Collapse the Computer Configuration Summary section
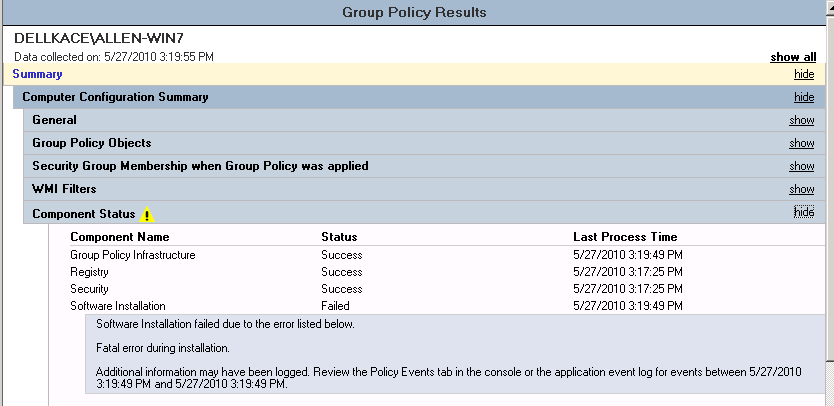The width and height of the screenshot is (834, 406). pos(804,97)
